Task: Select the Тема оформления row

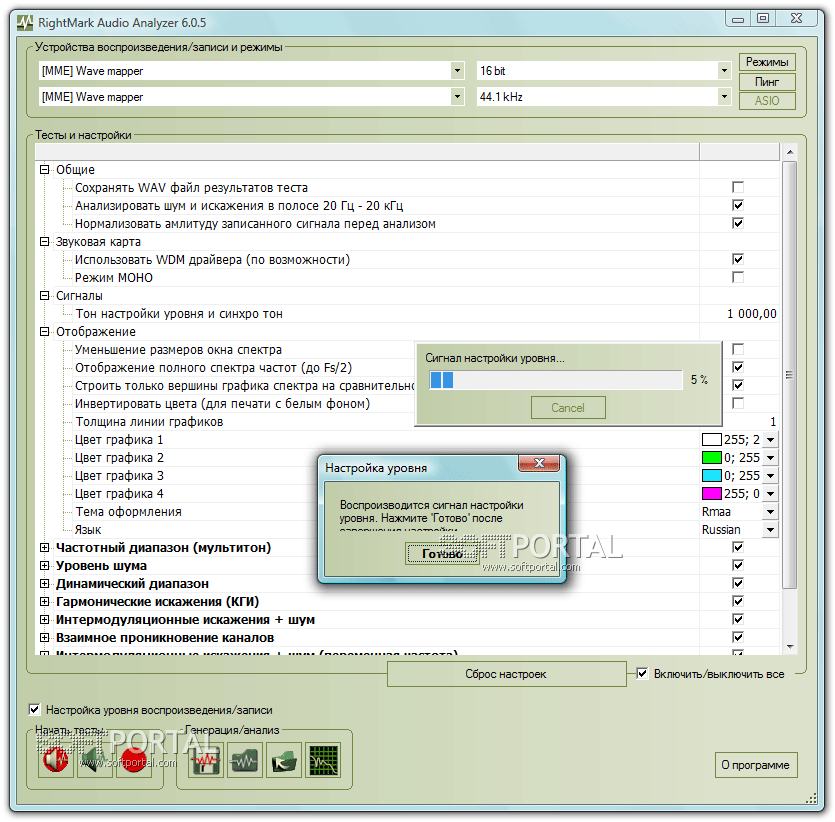Action: tap(407, 512)
